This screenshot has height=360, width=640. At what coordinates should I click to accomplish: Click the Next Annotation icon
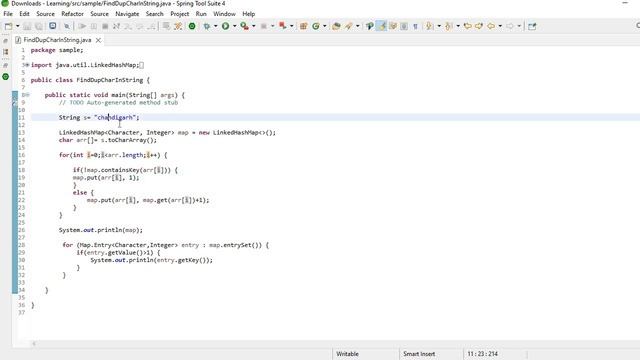[x=429, y=26]
